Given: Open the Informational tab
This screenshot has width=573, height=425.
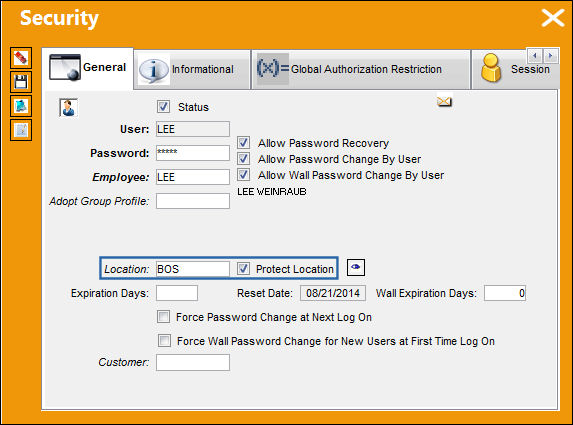Looking at the screenshot, I should [x=192, y=69].
